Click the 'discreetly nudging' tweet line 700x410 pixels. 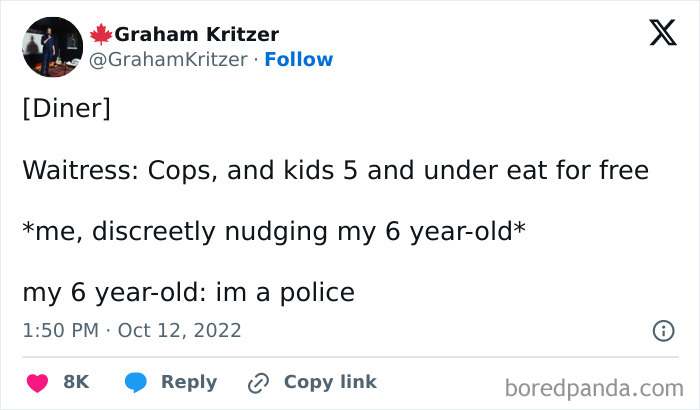click(274, 232)
